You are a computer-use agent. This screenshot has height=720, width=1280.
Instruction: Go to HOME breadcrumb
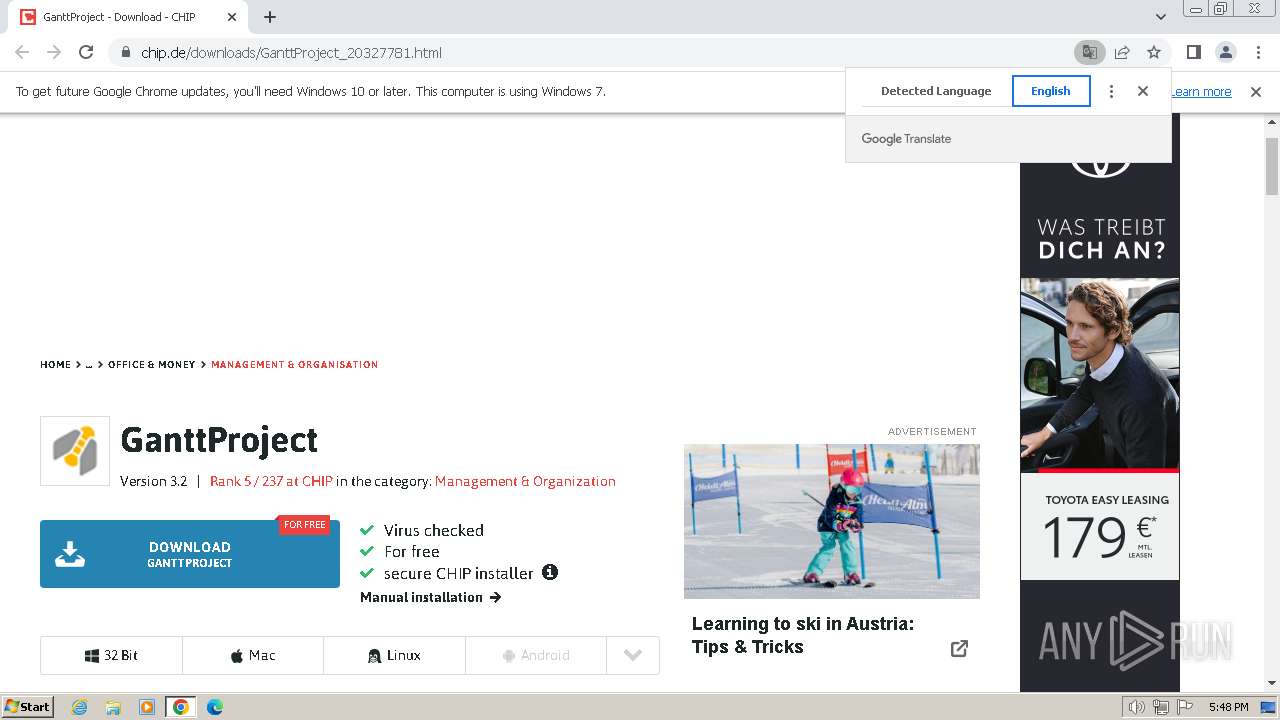tap(56, 365)
